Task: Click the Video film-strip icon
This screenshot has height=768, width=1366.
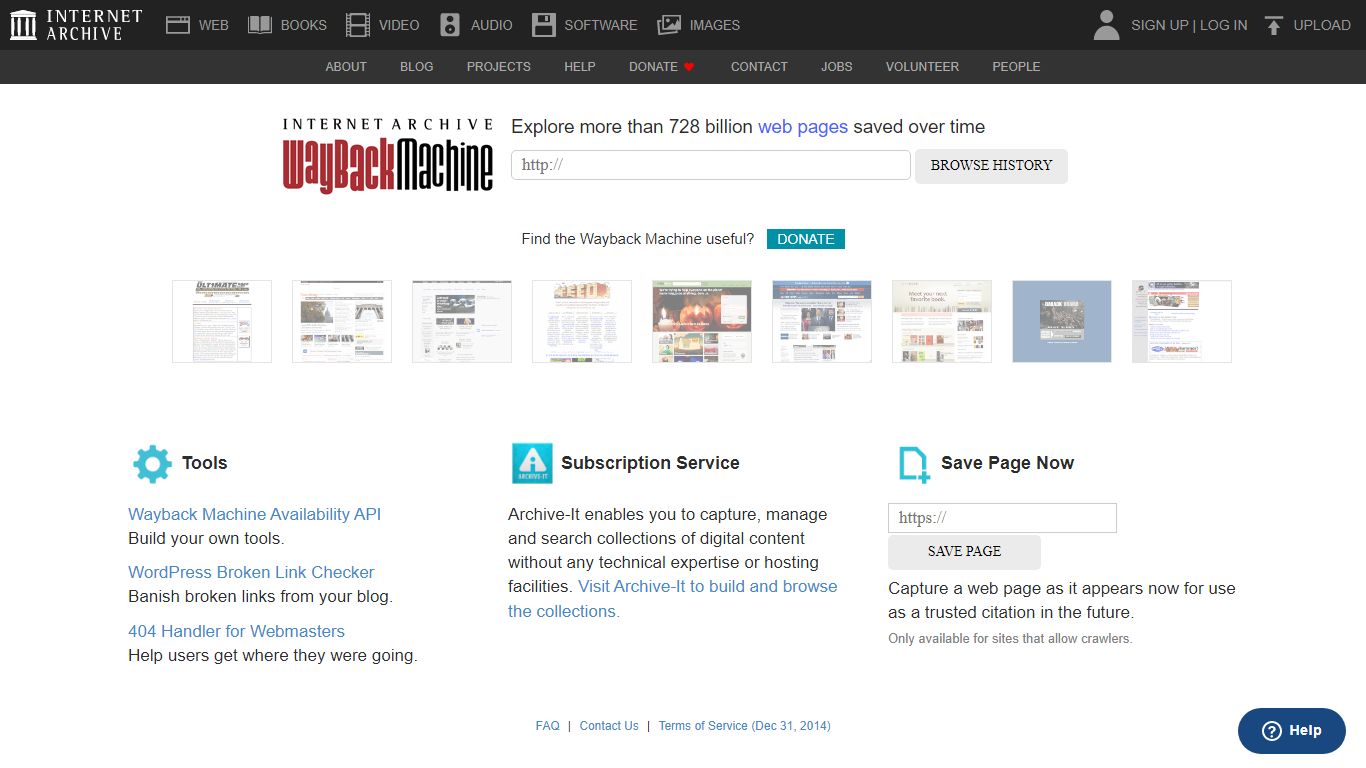Action: tap(357, 25)
